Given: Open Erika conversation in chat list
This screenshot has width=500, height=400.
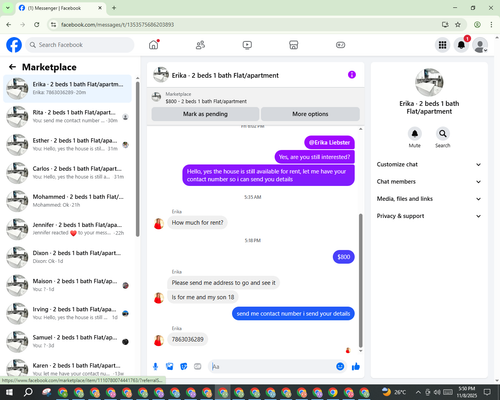Looking at the screenshot, I should click(68, 89).
